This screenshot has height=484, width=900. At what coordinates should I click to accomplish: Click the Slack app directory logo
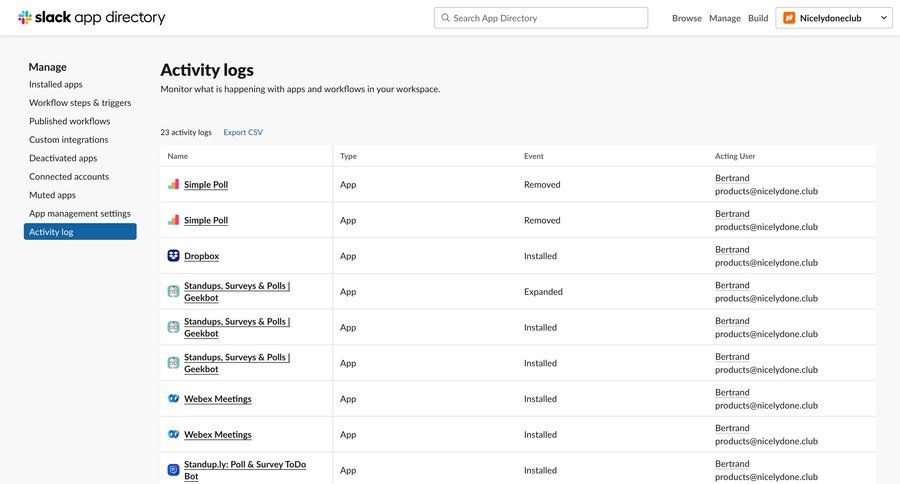(x=92, y=18)
